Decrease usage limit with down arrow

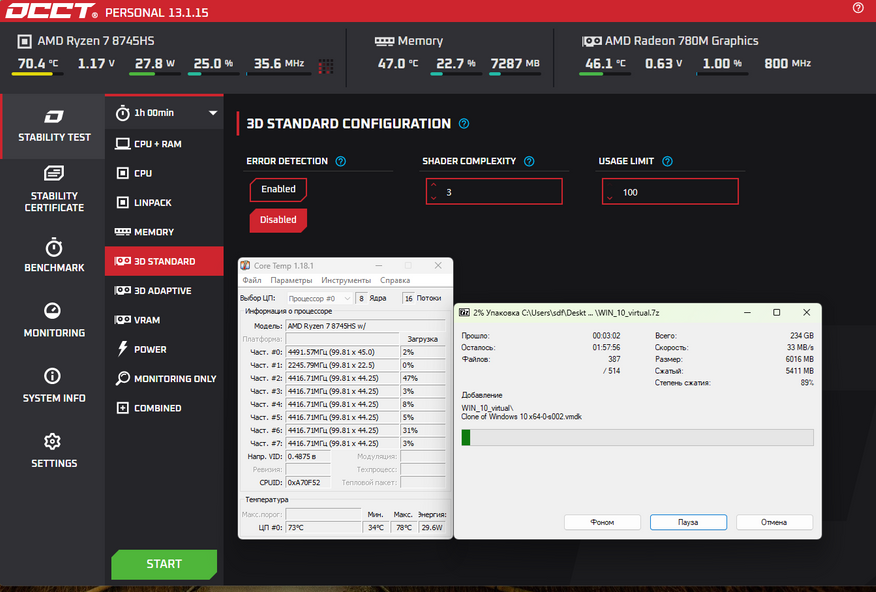click(x=610, y=198)
